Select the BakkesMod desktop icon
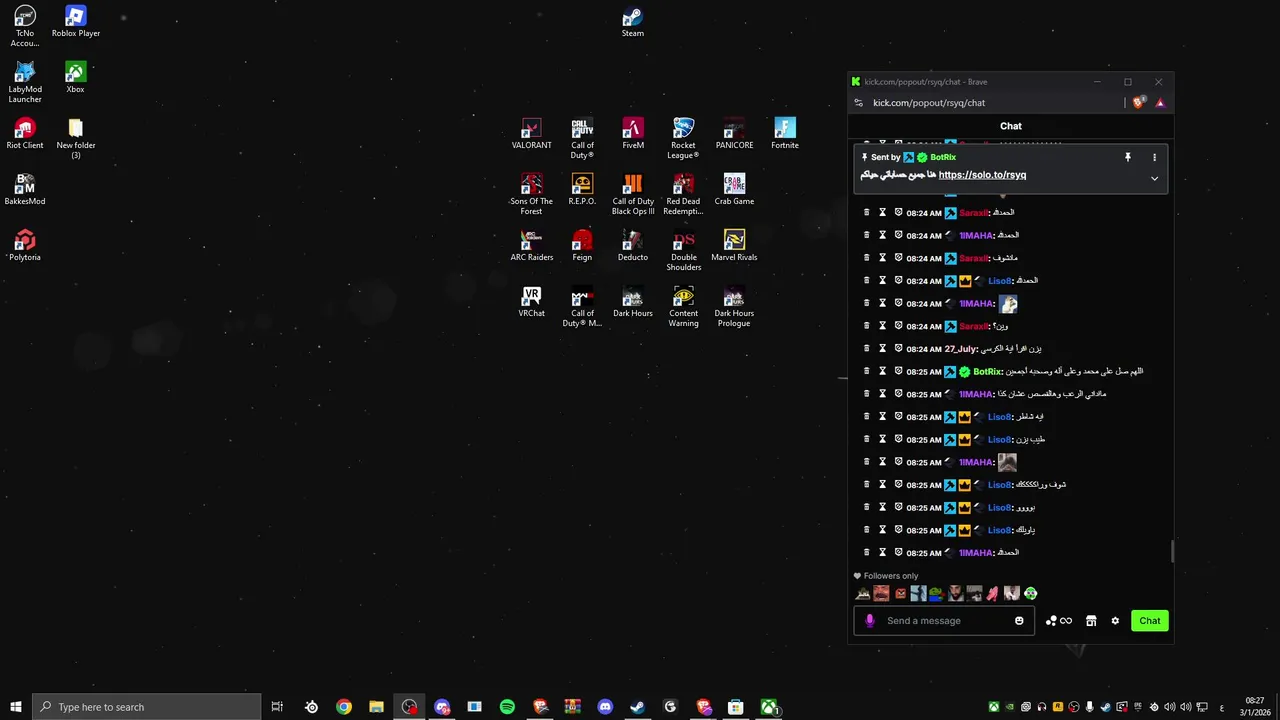 click(25, 190)
